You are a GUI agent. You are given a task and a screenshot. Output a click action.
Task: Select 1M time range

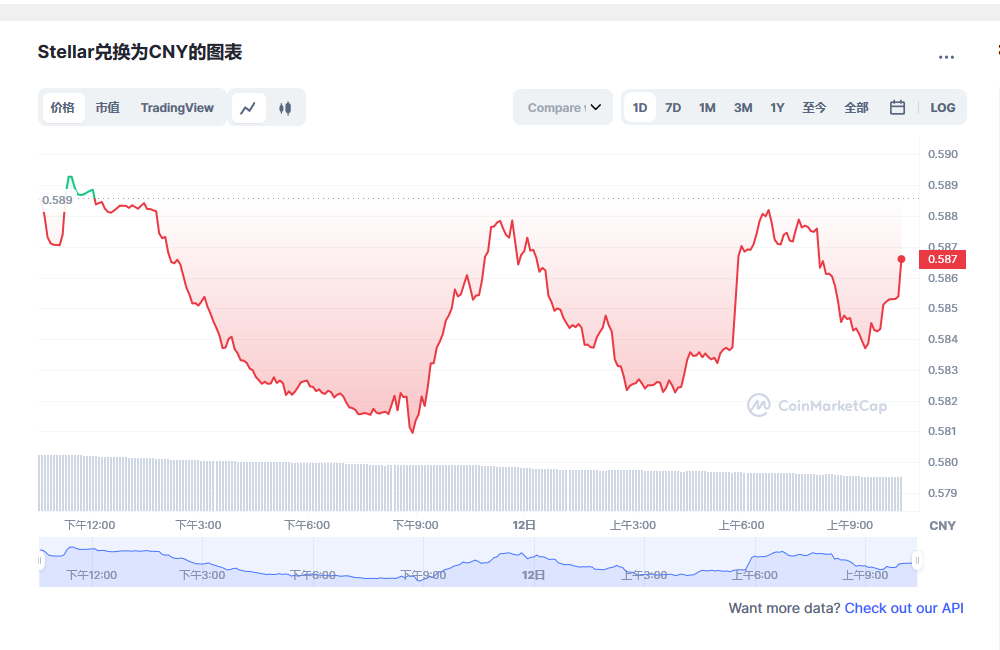[707, 108]
